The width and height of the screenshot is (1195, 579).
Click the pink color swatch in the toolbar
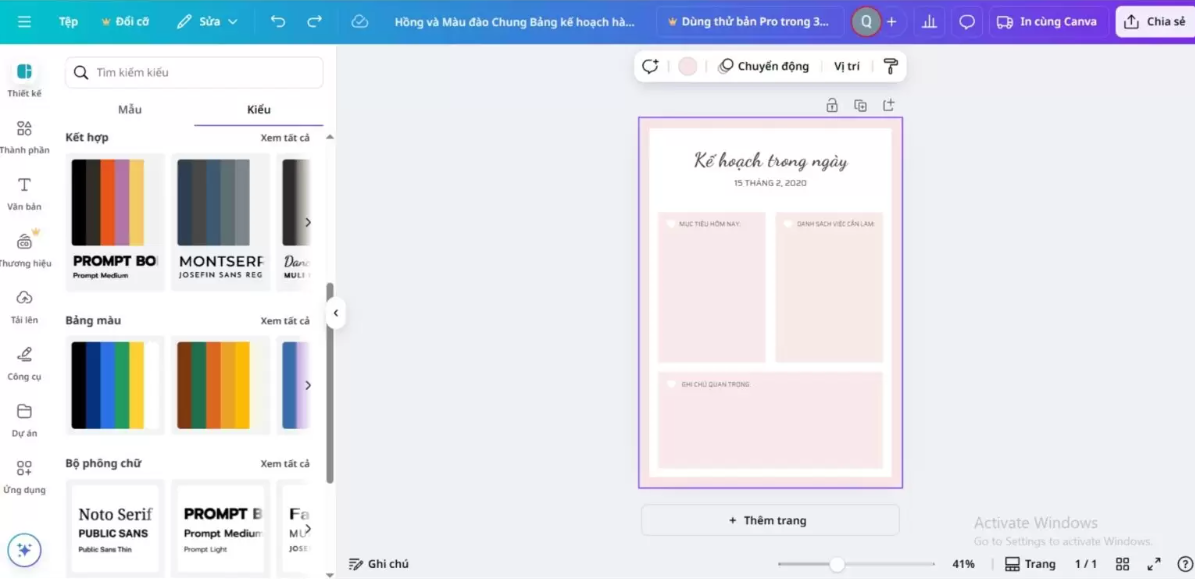[x=688, y=65]
